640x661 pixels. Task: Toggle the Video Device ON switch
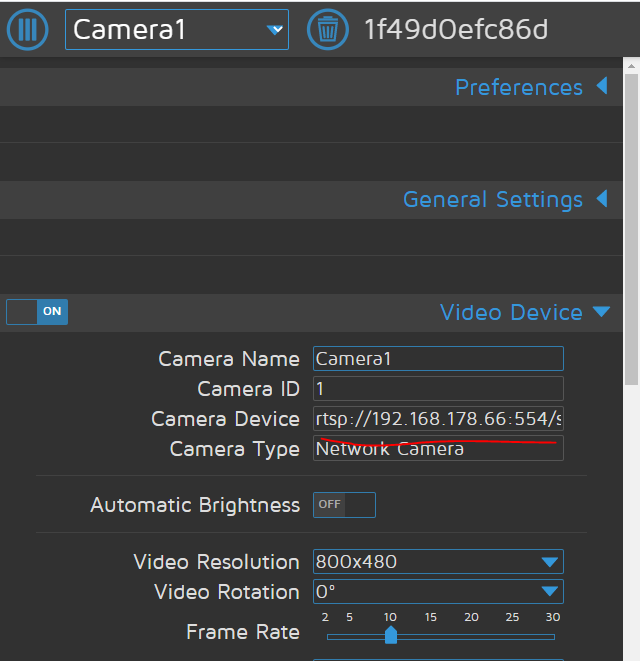(x=37, y=312)
